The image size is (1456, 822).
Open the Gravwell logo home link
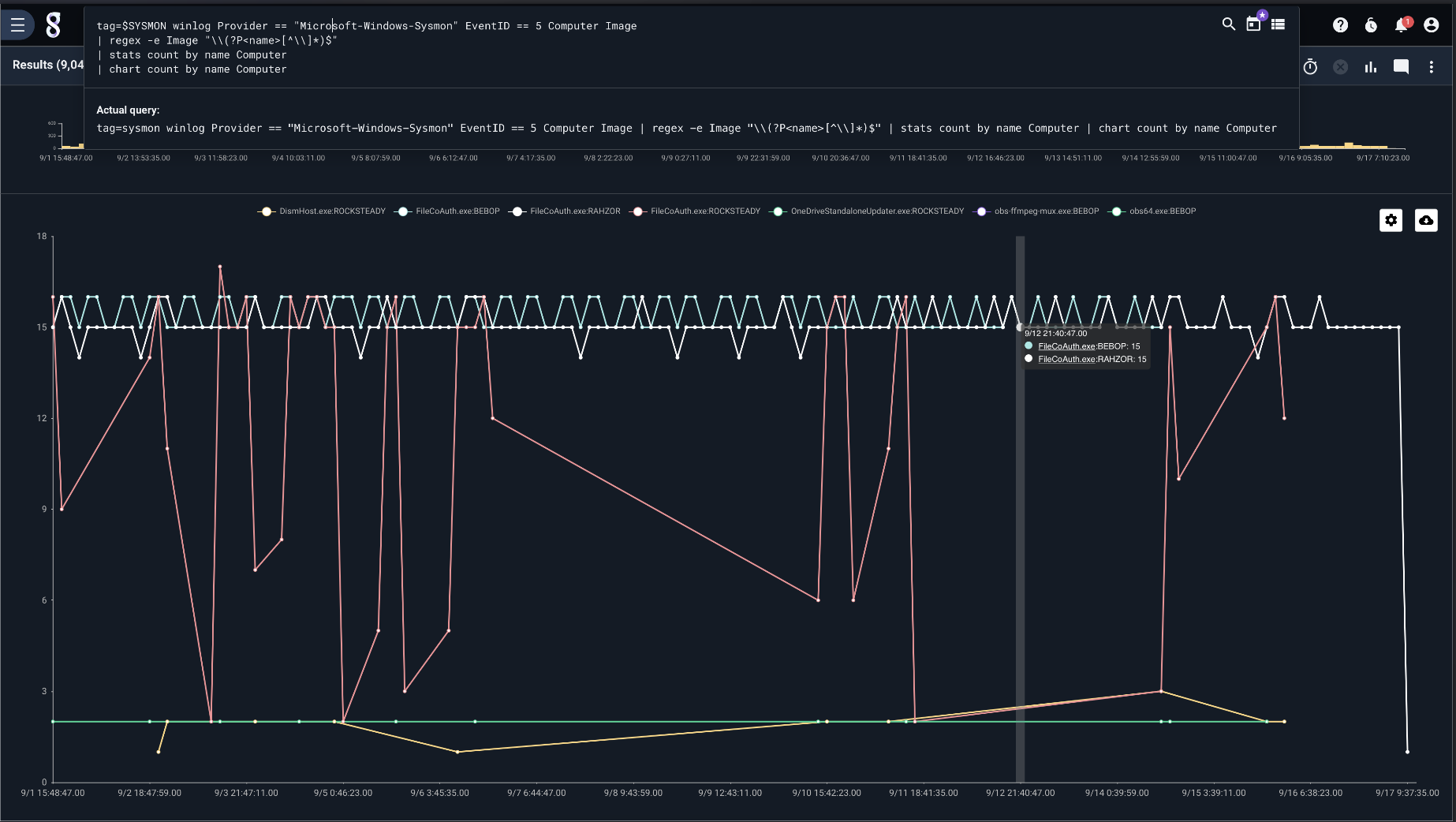[x=53, y=25]
